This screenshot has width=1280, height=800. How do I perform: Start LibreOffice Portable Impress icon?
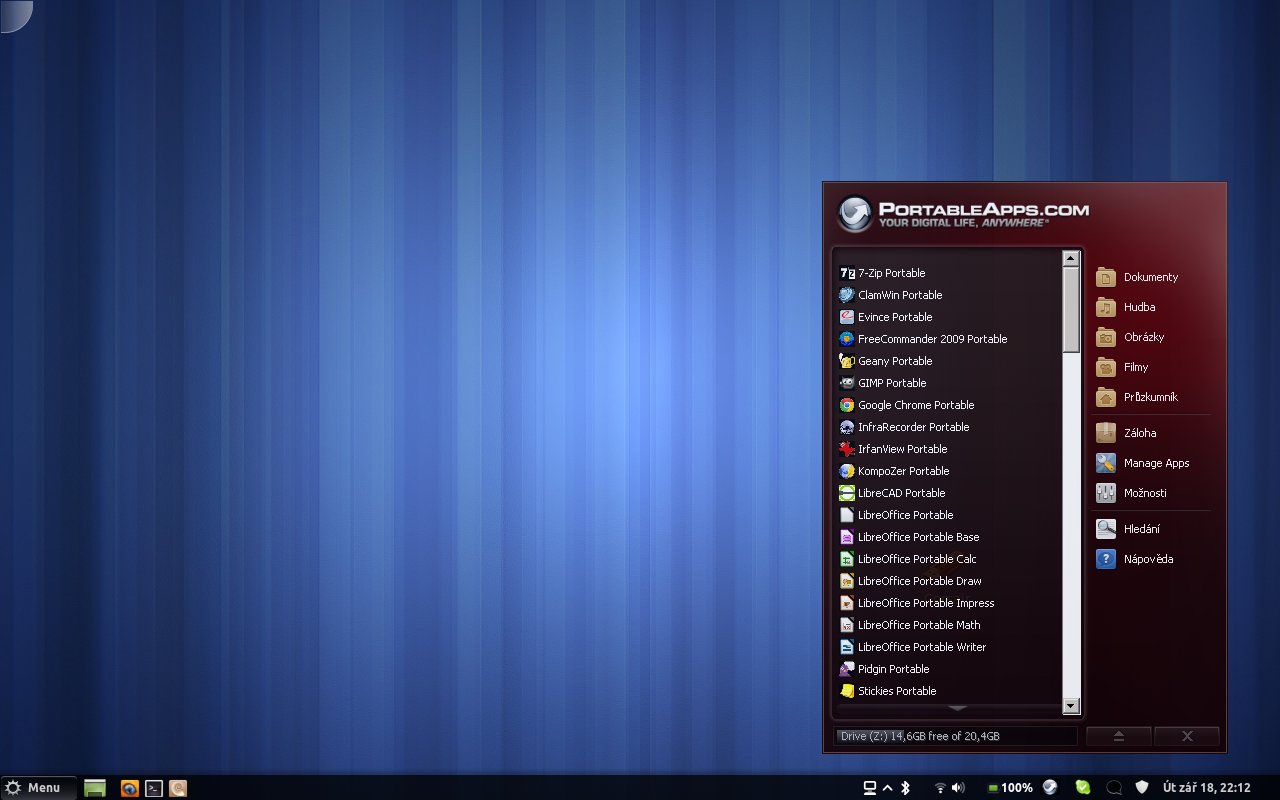coord(847,603)
